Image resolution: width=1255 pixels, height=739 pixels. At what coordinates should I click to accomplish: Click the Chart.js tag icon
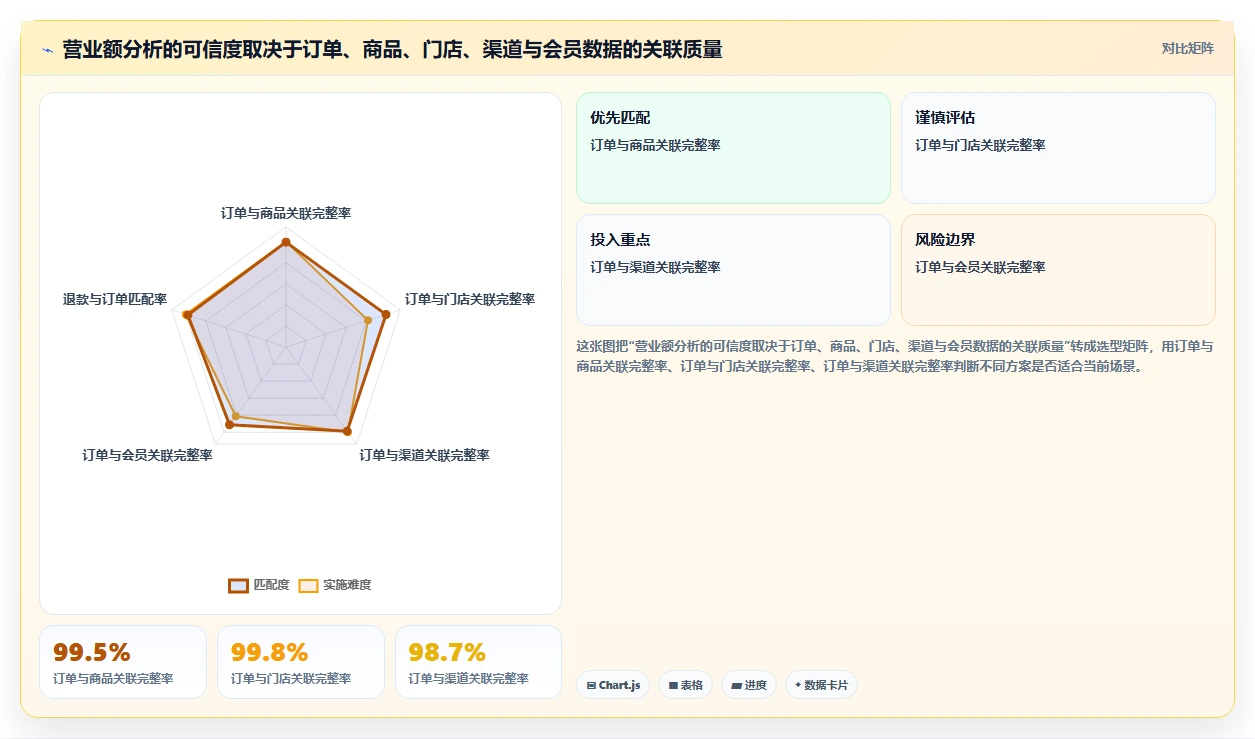point(591,686)
